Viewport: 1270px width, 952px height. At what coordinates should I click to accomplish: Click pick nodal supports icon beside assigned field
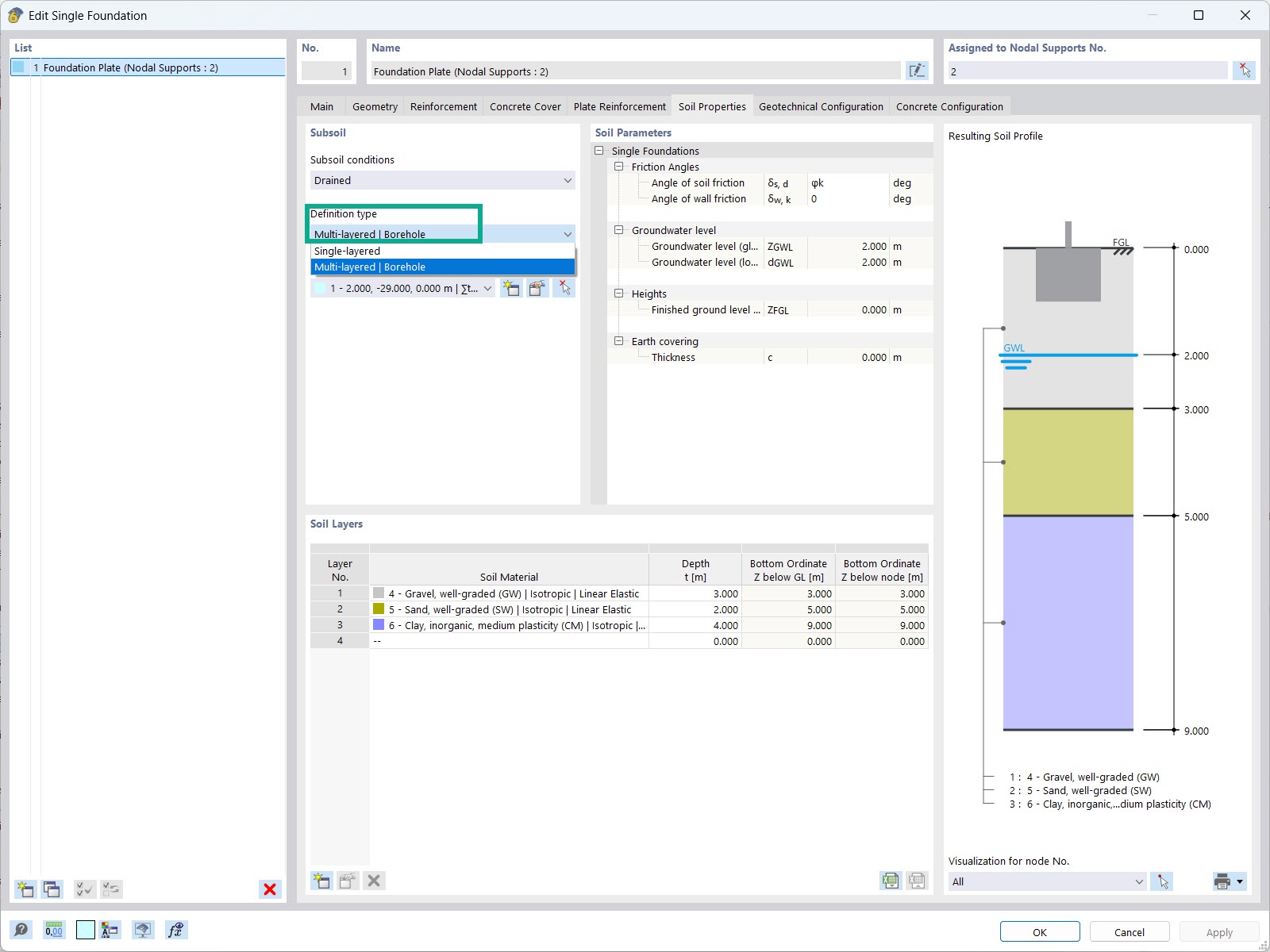[x=1244, y=71]
